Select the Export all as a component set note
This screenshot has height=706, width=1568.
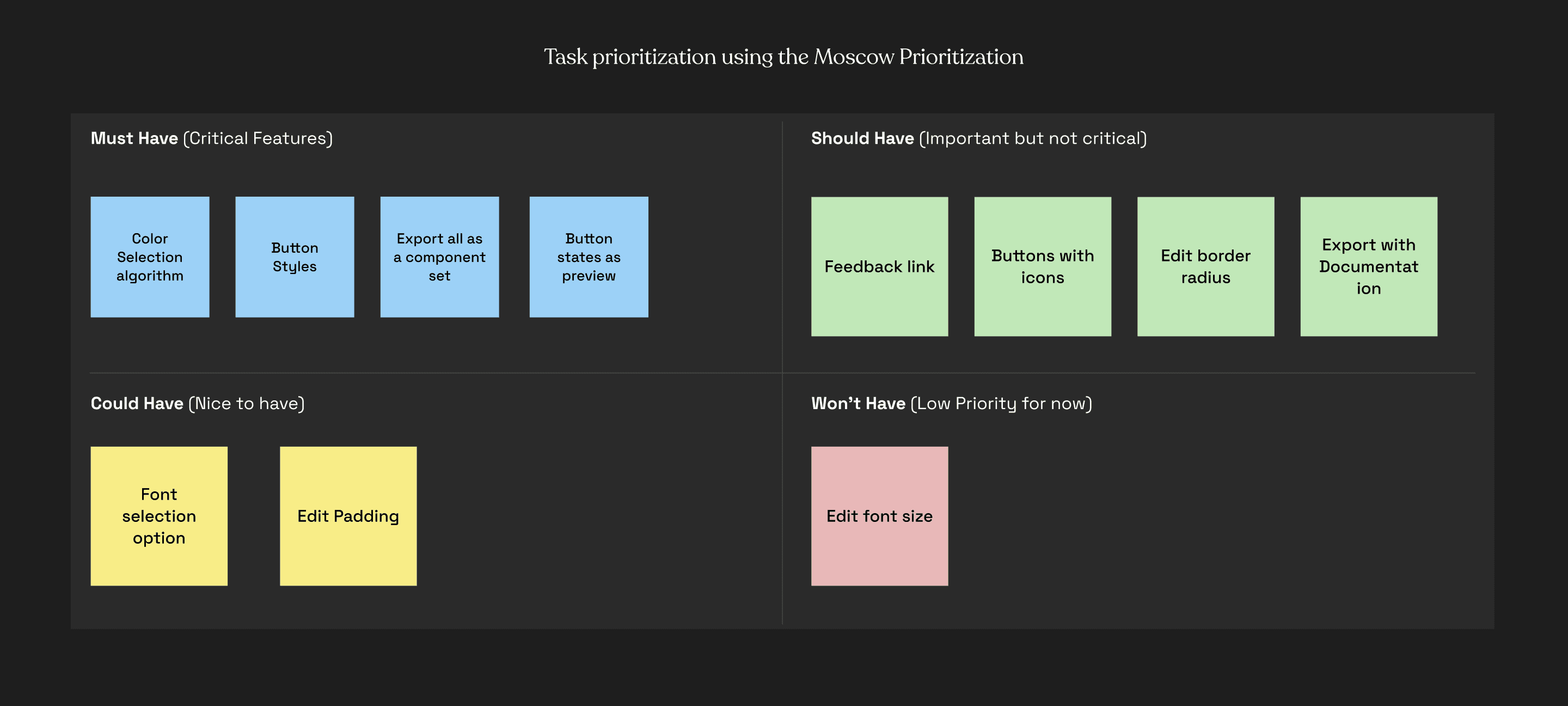tap(439, 257)
